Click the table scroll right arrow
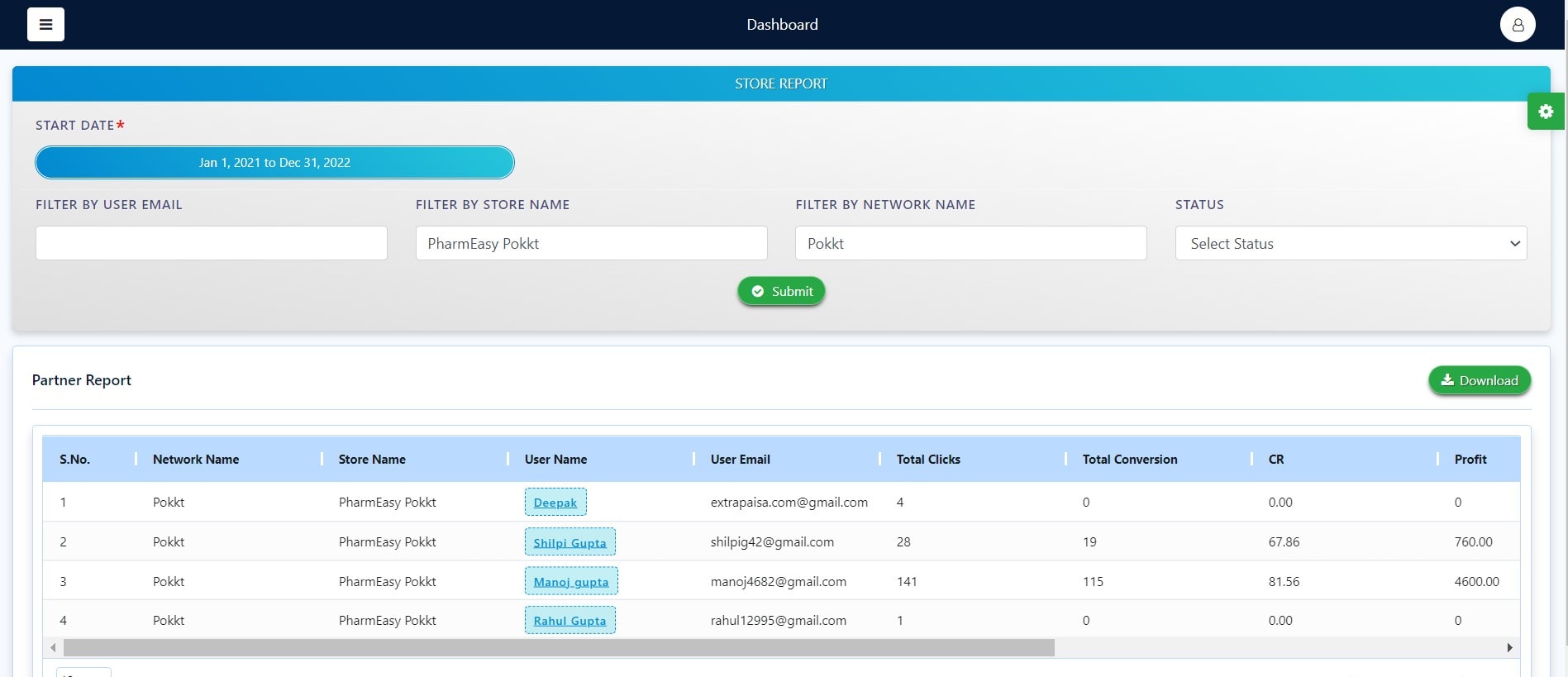The height and width of the screenshot is (677, 1568). pyautogui.click(x=1510, y=647)
